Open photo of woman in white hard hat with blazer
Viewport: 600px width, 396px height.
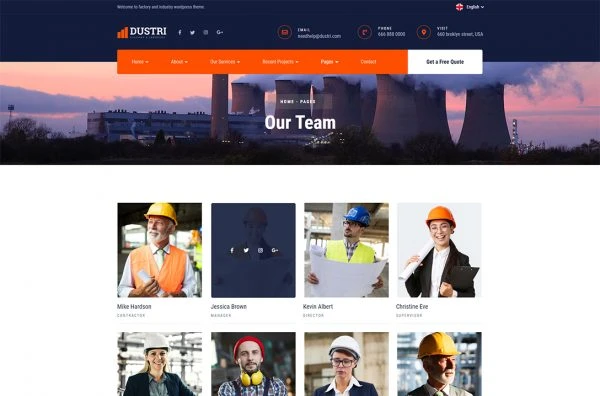click(159, 364)
